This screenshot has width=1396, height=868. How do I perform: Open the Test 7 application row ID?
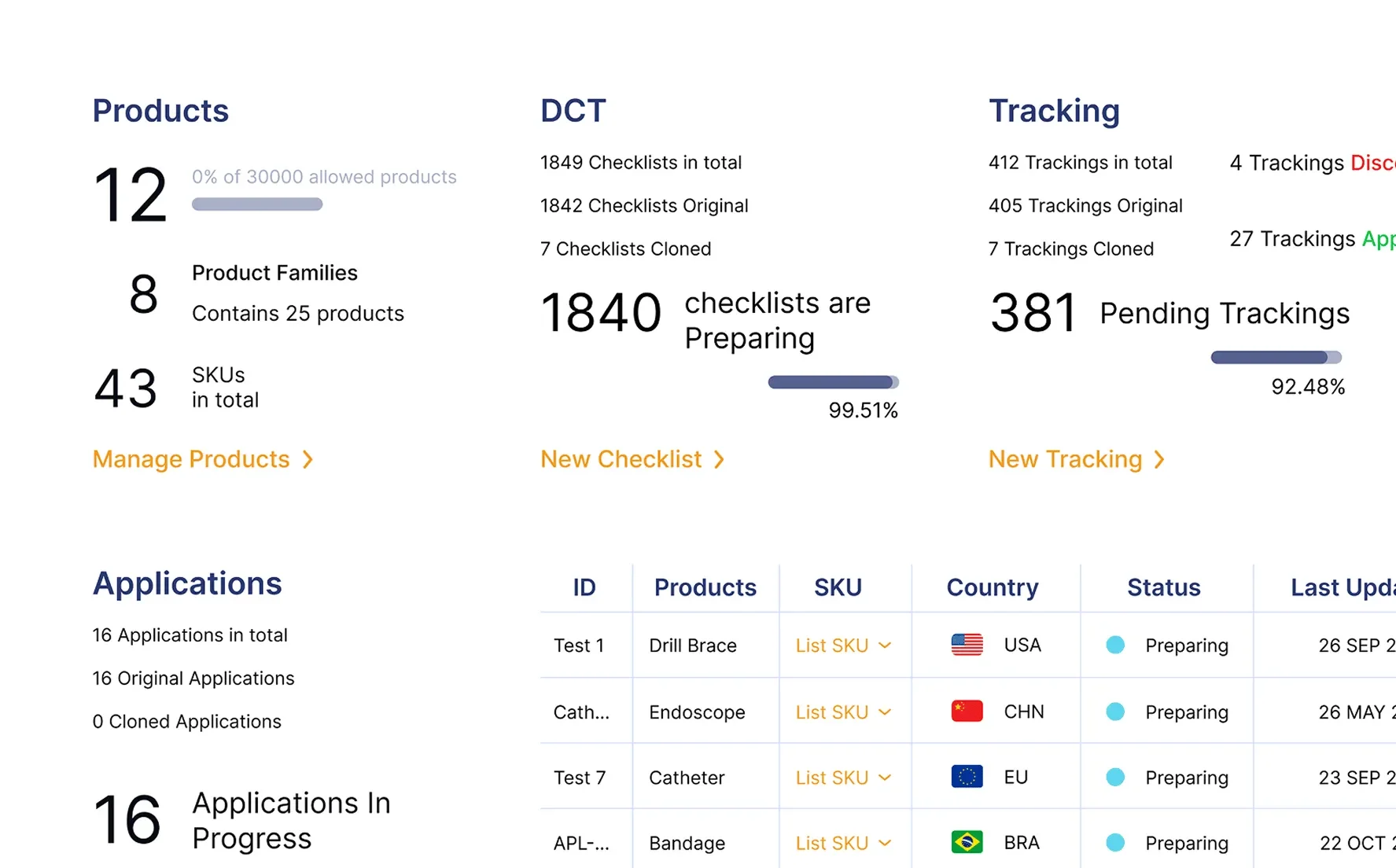pyautogui.click(x=580, y=778)
